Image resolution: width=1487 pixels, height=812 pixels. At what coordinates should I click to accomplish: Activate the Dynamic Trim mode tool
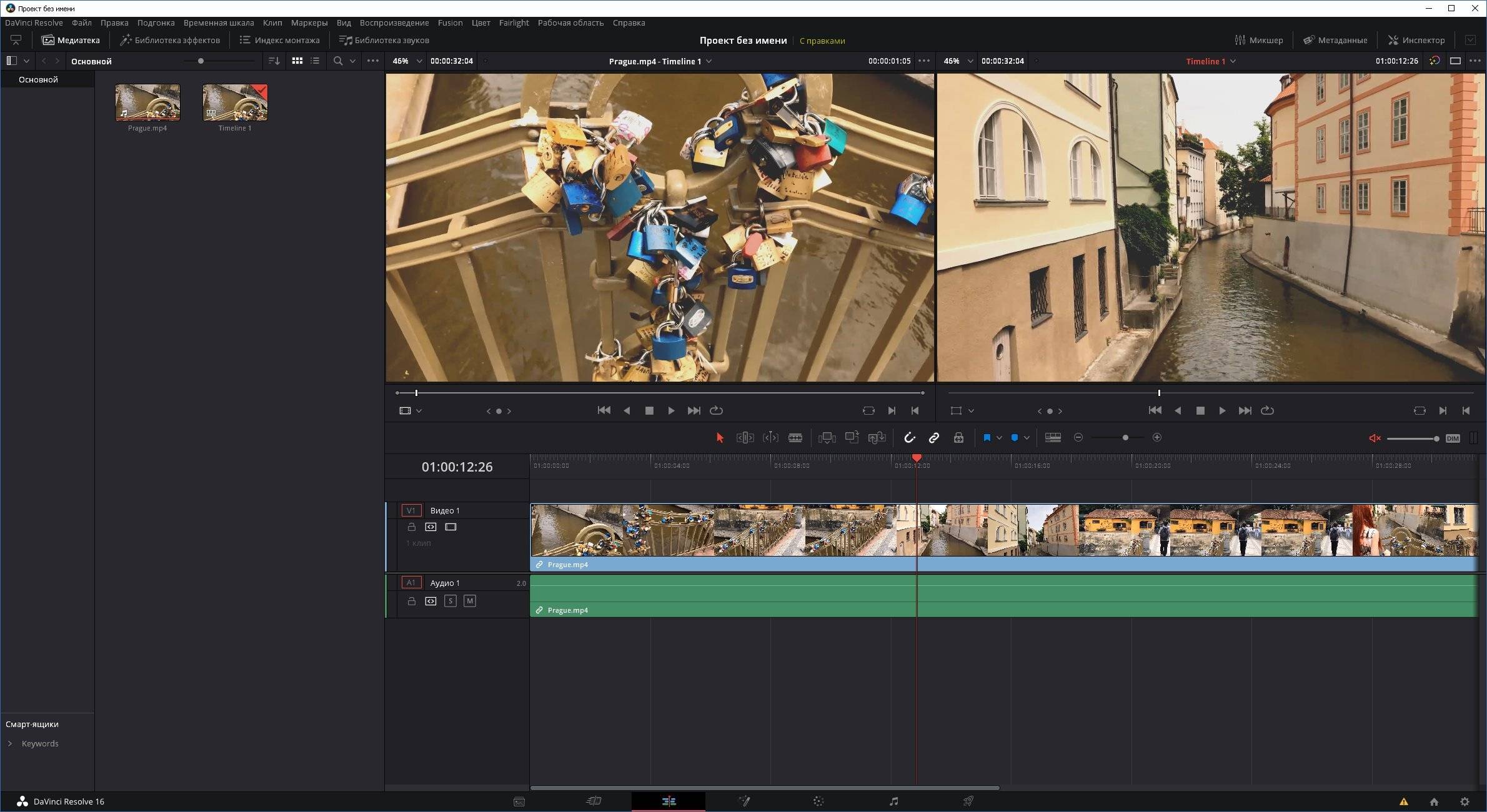pyautogui.click(x=770, y=438)
